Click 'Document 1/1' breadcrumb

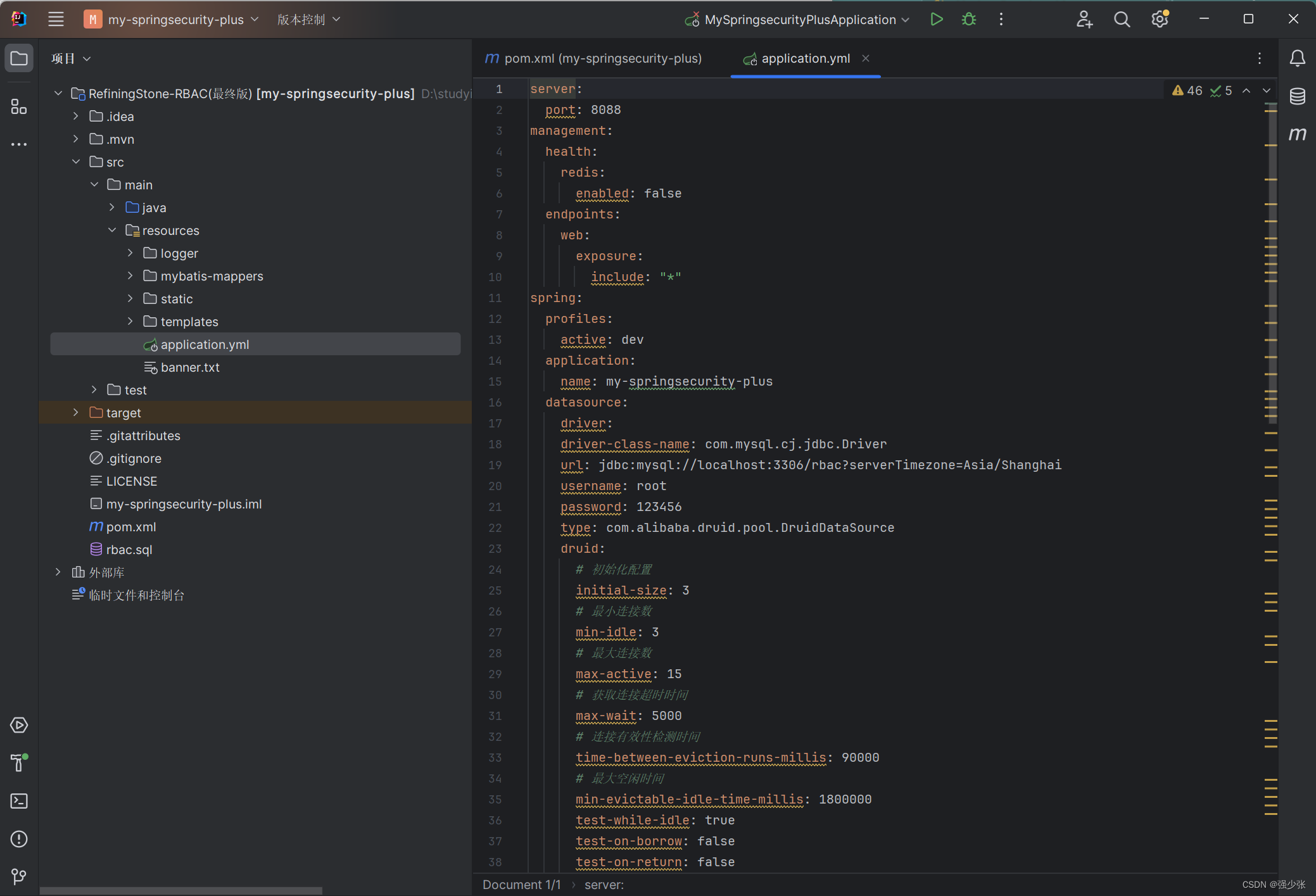click(x=522, y=885)
